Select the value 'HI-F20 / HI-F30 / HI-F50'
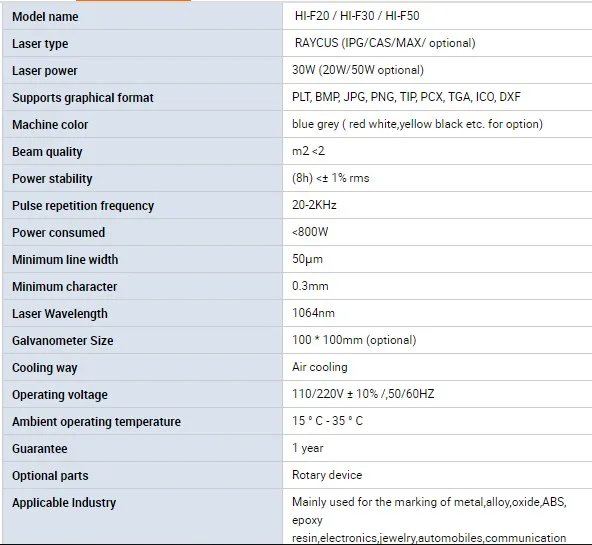The image size is (592, 545). [357, 16]
